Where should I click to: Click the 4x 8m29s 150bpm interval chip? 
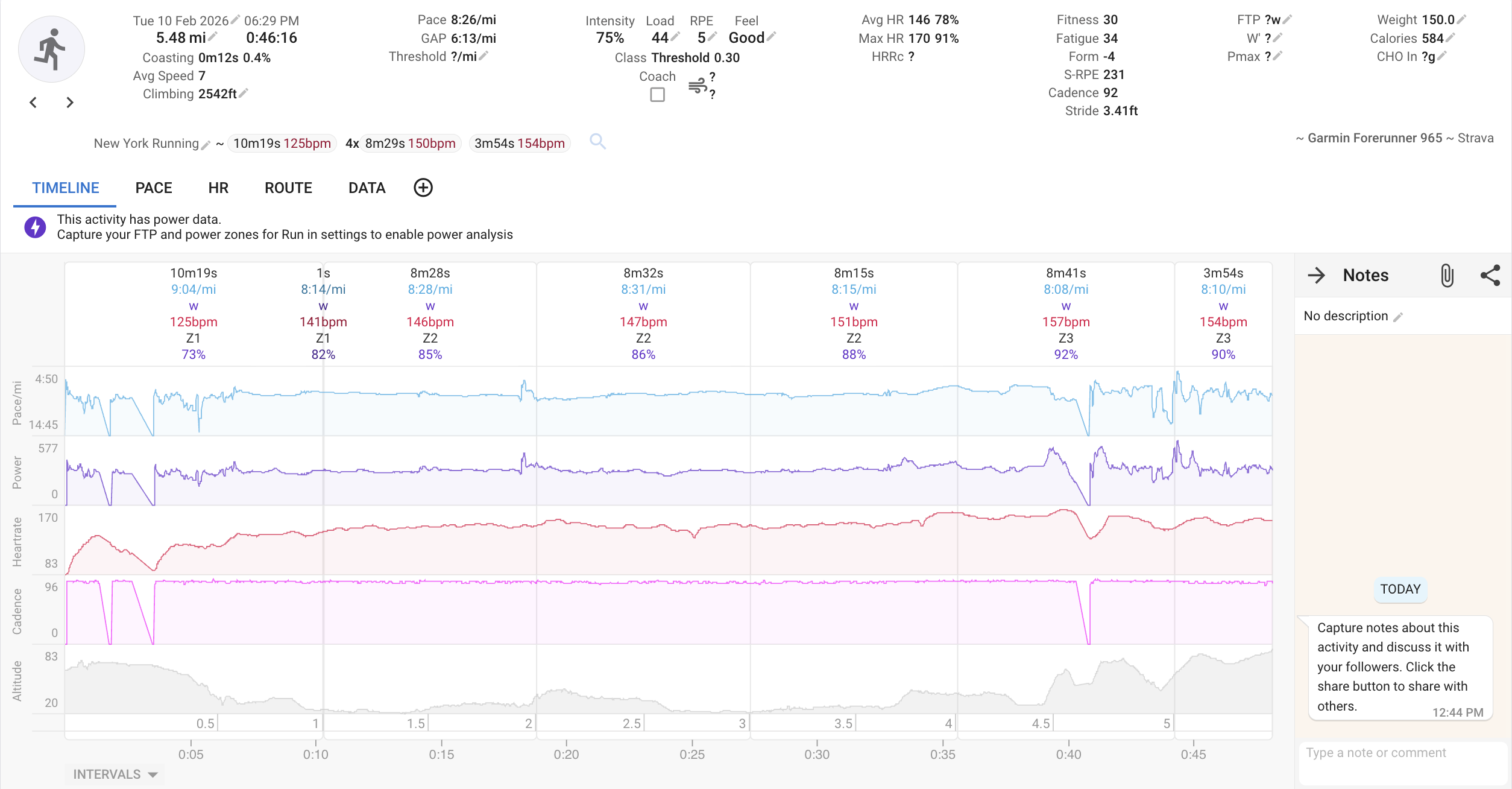coord(410,144)
